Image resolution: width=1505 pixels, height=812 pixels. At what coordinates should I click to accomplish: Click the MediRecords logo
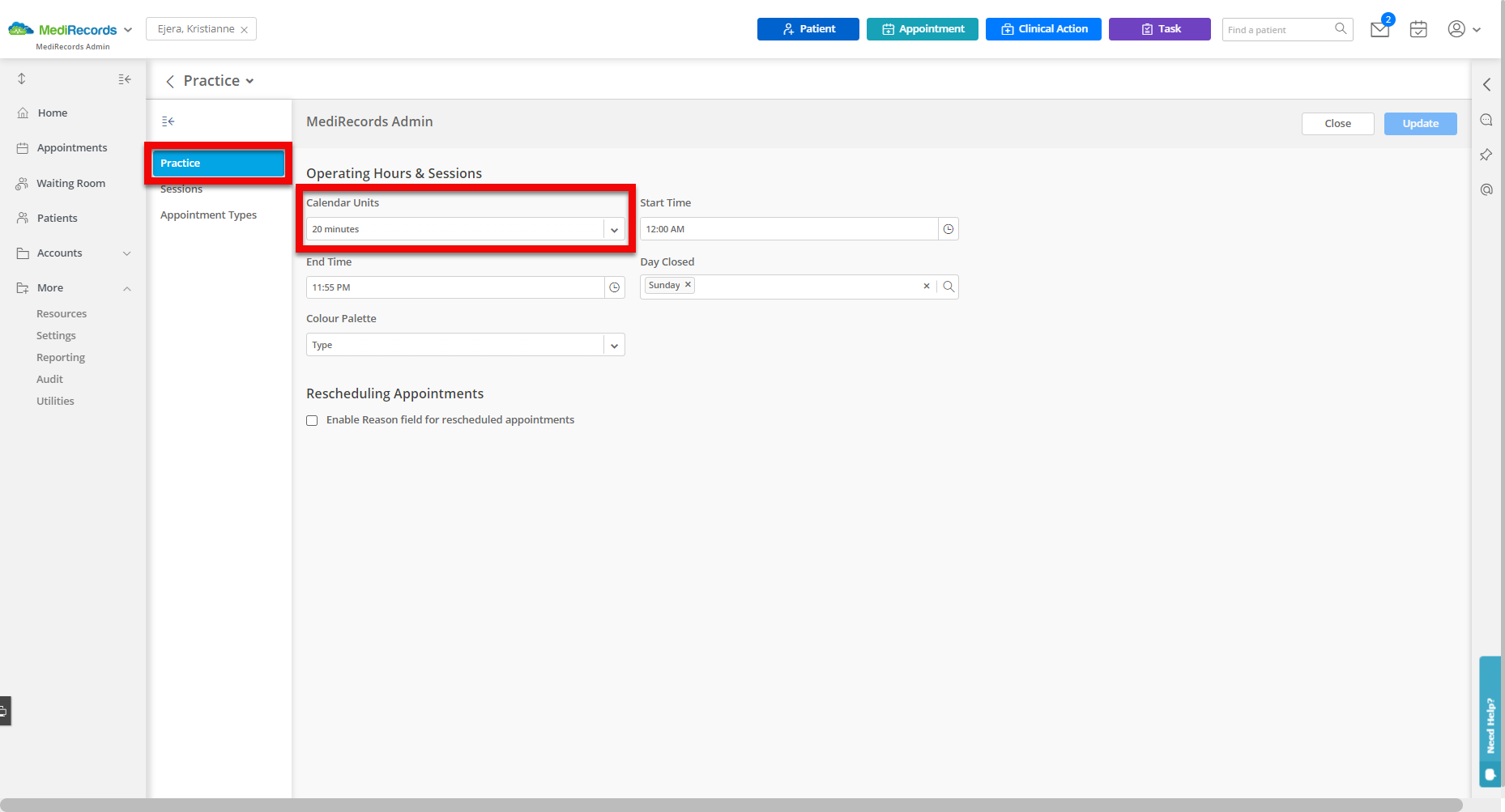pos(62,30)
